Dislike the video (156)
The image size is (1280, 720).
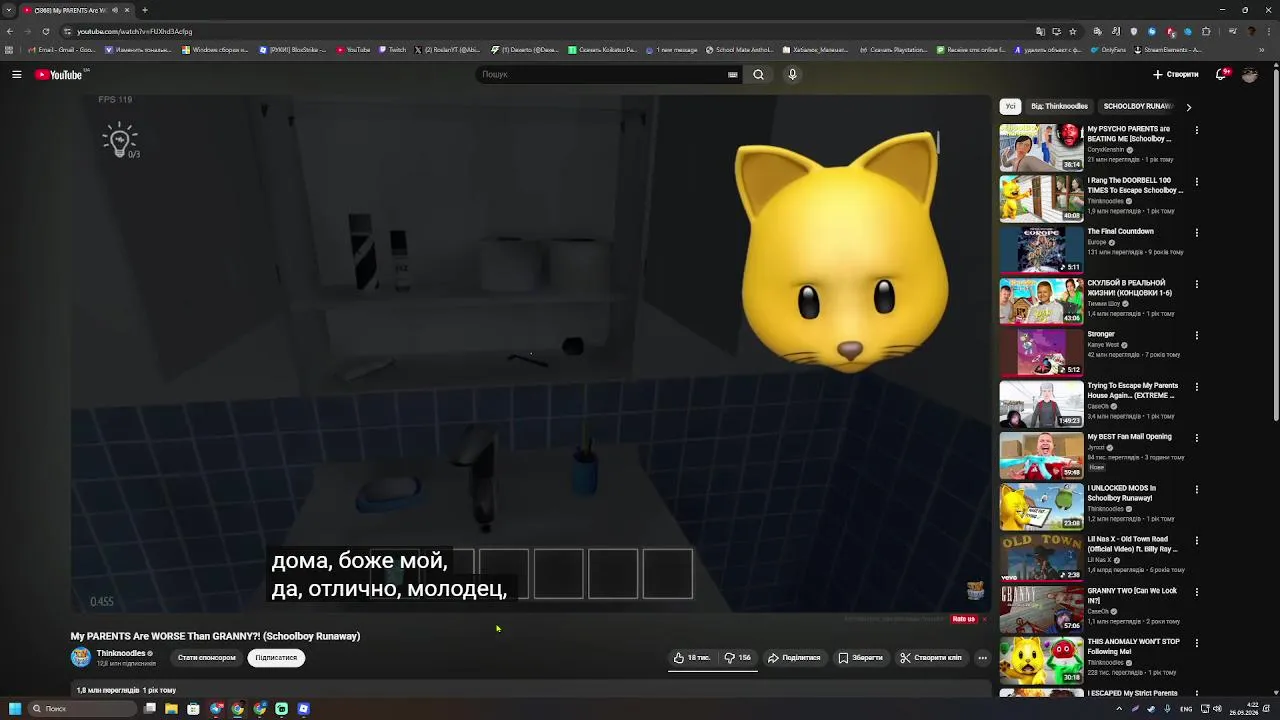738,658
